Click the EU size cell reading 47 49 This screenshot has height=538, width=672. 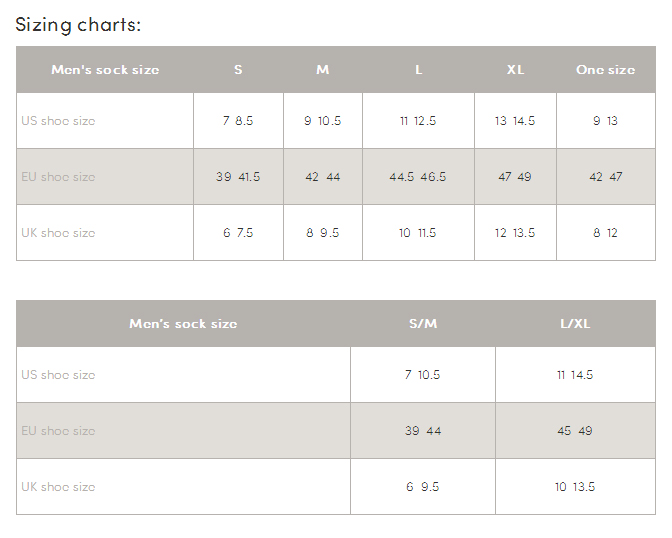515,177
